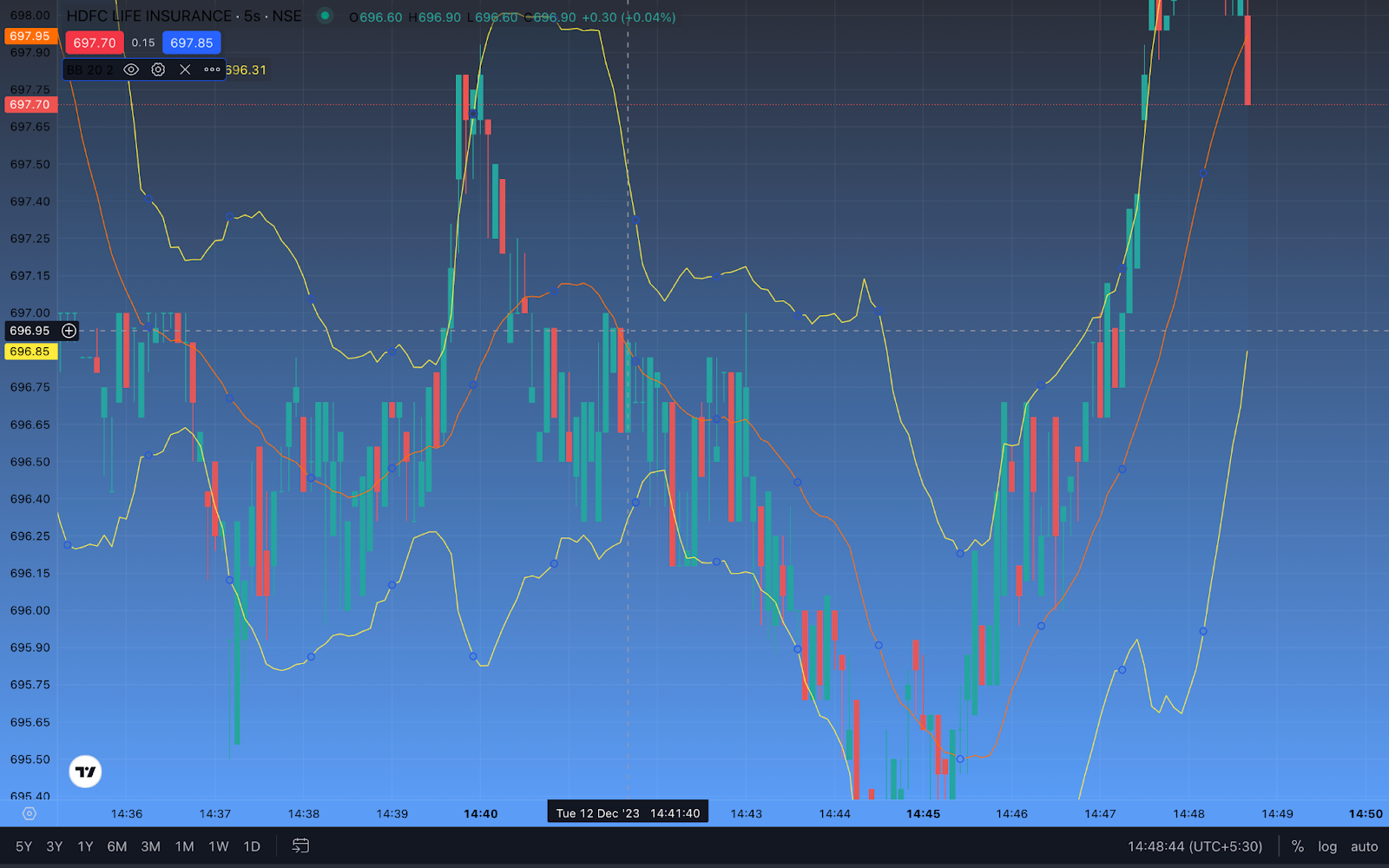
Task: Click the +0.30 (+0.04%) change value
Action: pos(629,17)
